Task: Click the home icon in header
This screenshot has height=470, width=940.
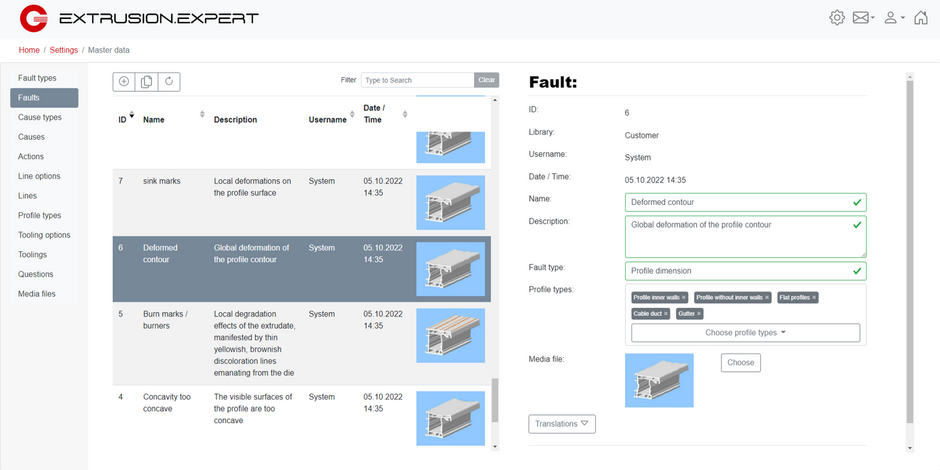Action: pos(920,18)
